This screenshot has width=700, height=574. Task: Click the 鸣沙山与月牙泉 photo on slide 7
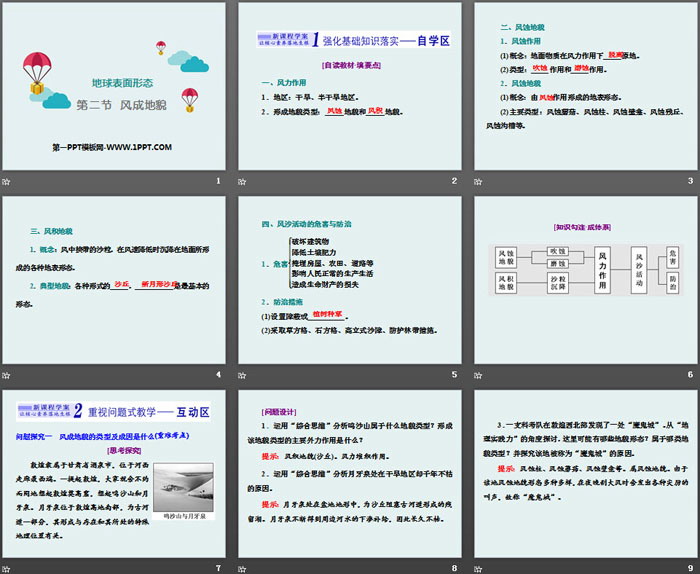(183, 487)
